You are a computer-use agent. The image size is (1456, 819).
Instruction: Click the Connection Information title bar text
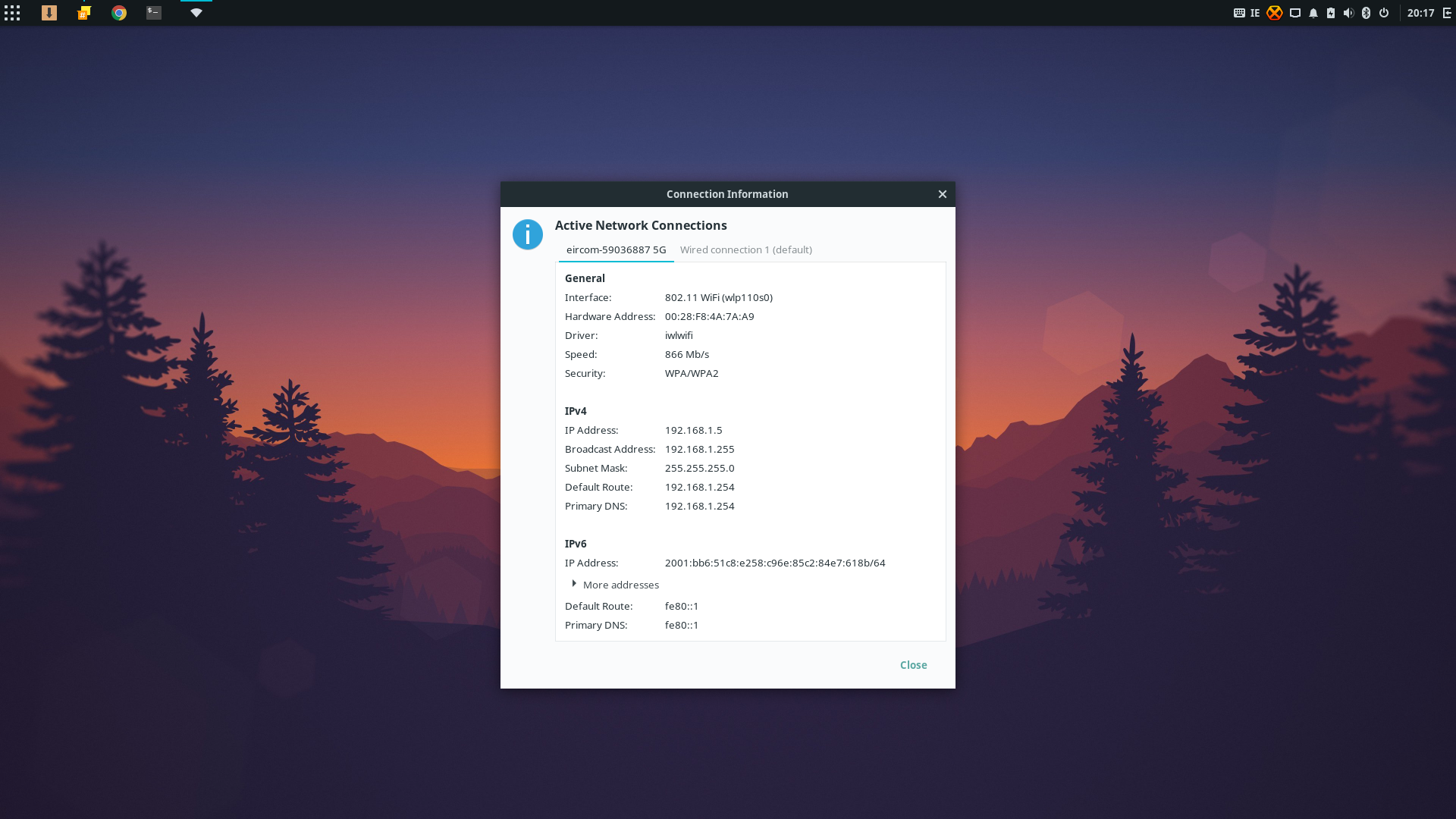coord(727,194)
